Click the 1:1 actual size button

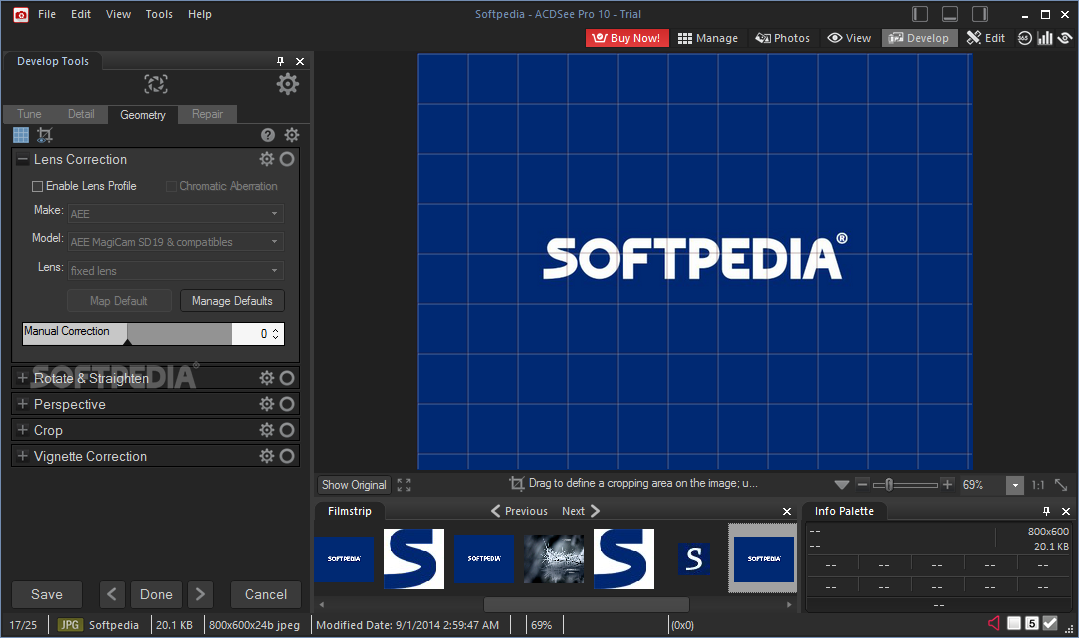(1038, 485)
